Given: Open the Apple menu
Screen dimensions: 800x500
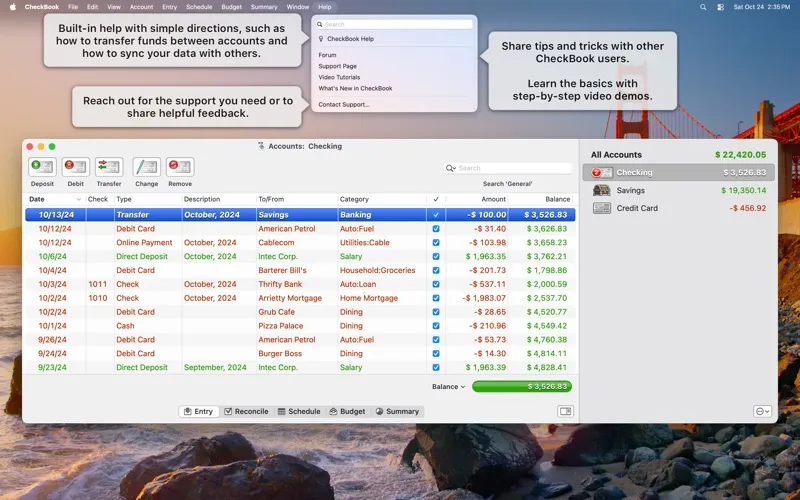Looking at the screenshot, I should [13, 7].
